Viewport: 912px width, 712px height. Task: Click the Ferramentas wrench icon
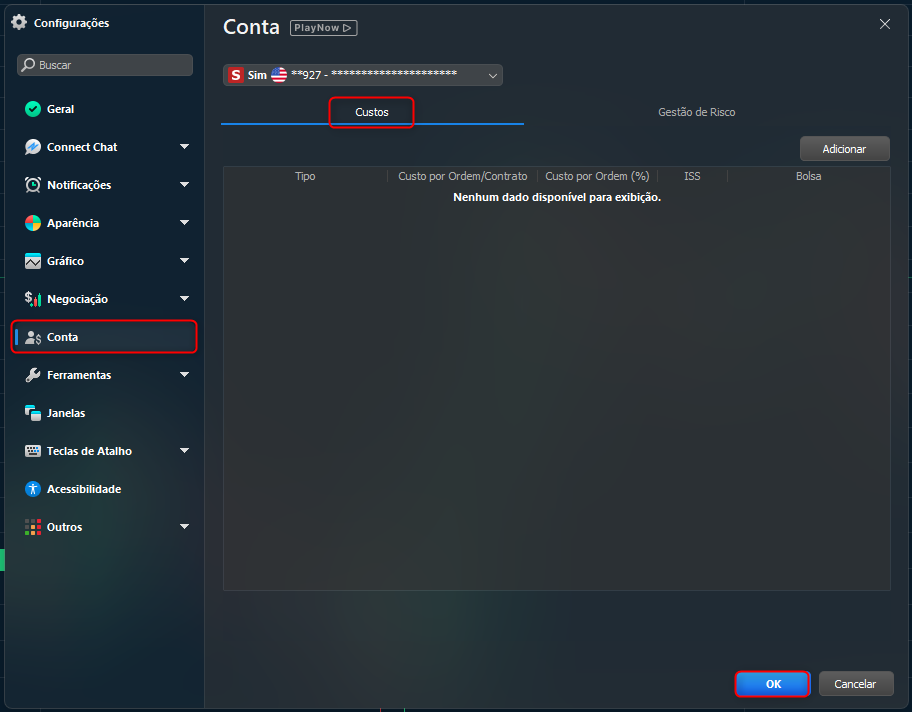point(33,375)
